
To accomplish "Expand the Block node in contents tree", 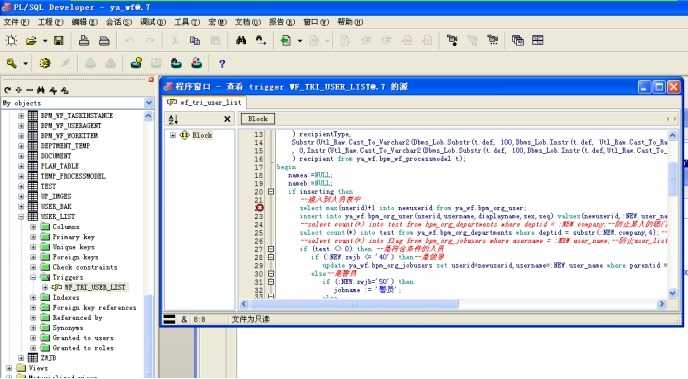I will (x=173, y=135).
